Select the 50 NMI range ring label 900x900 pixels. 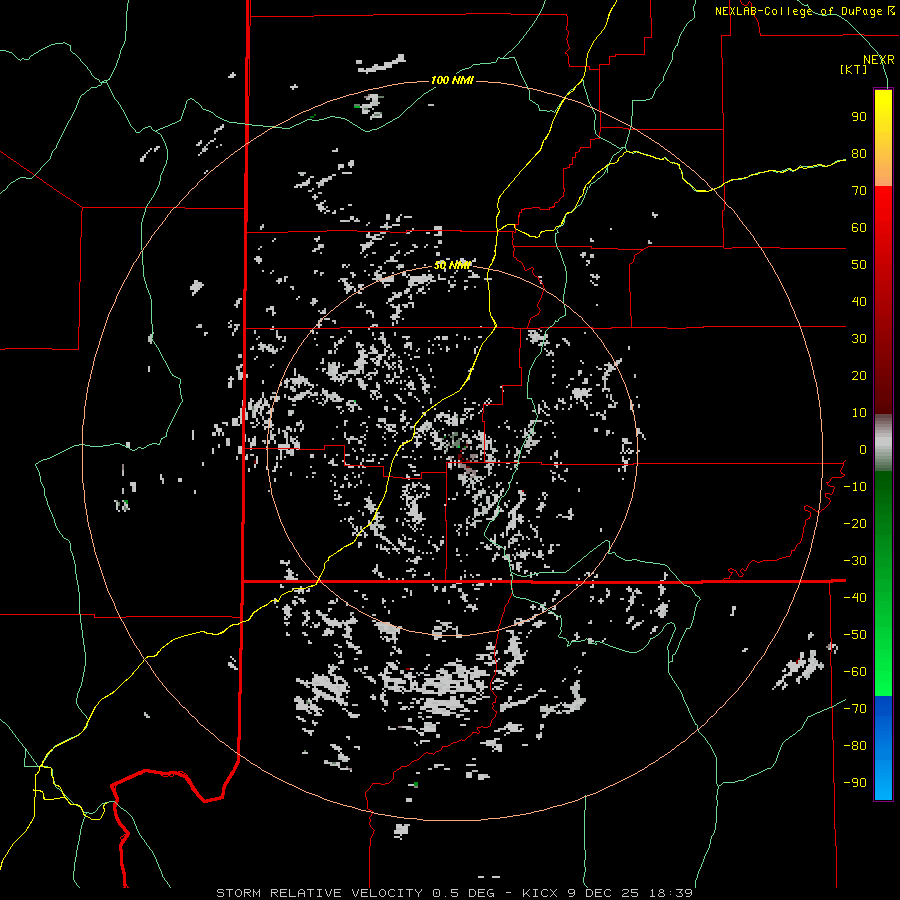point(452,265)
